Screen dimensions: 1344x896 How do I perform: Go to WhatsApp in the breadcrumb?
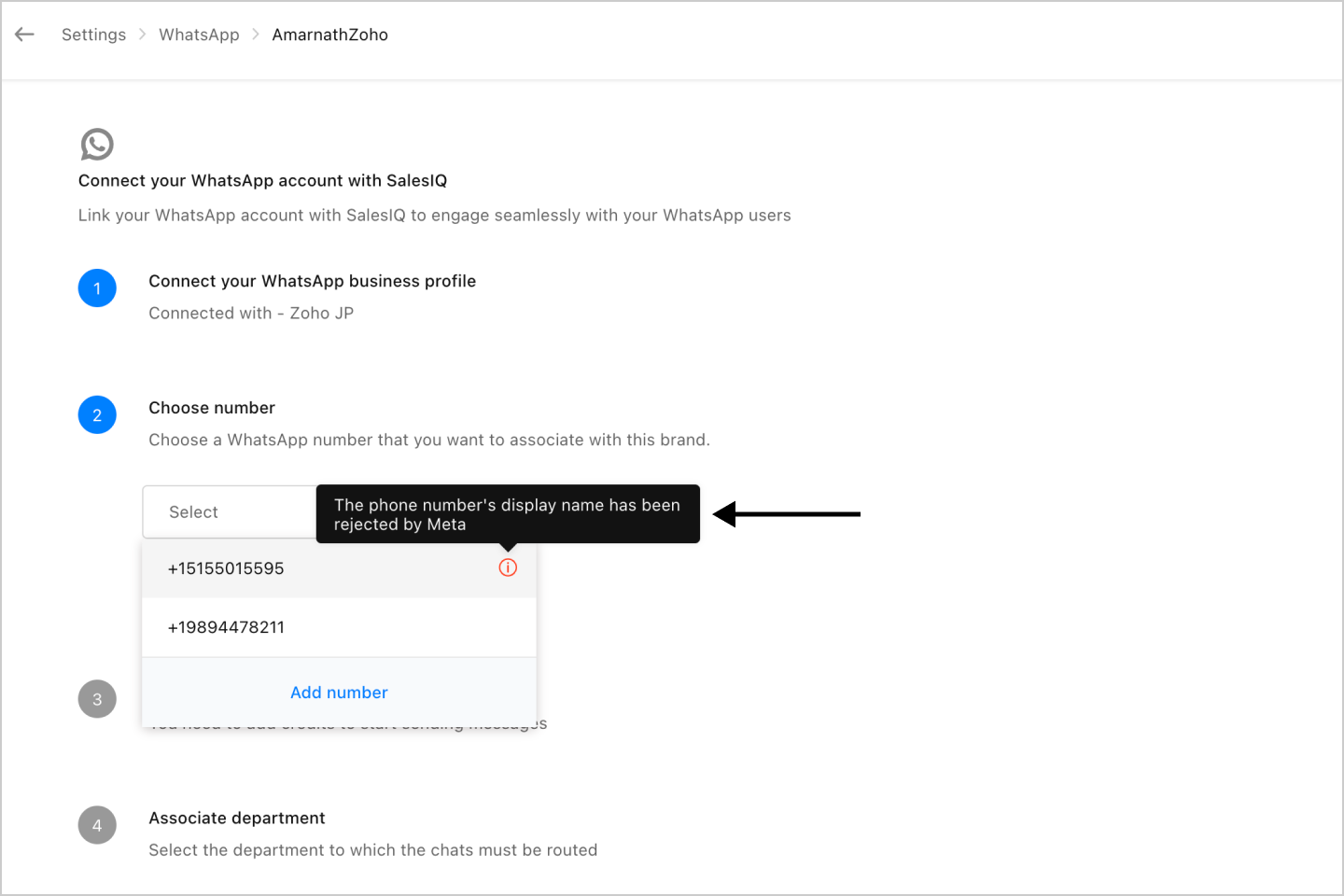click(x=199, y=35)
